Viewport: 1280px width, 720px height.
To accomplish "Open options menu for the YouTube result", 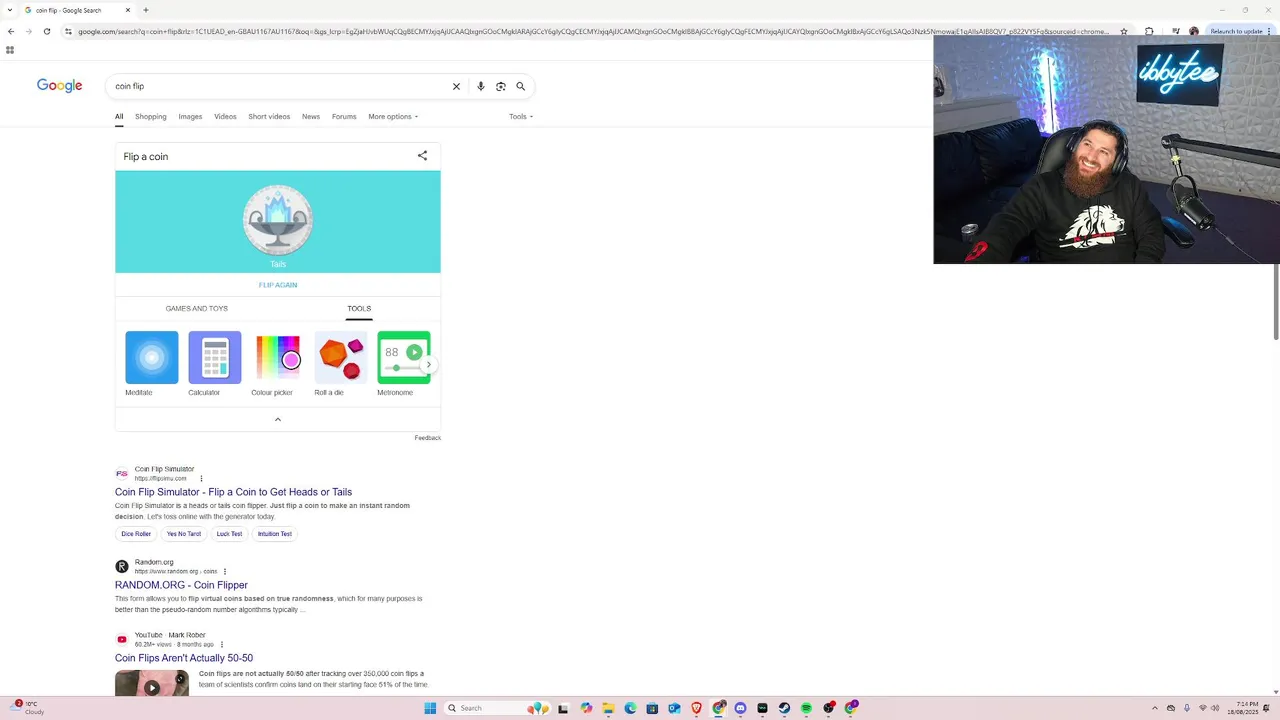I will 222,645.
